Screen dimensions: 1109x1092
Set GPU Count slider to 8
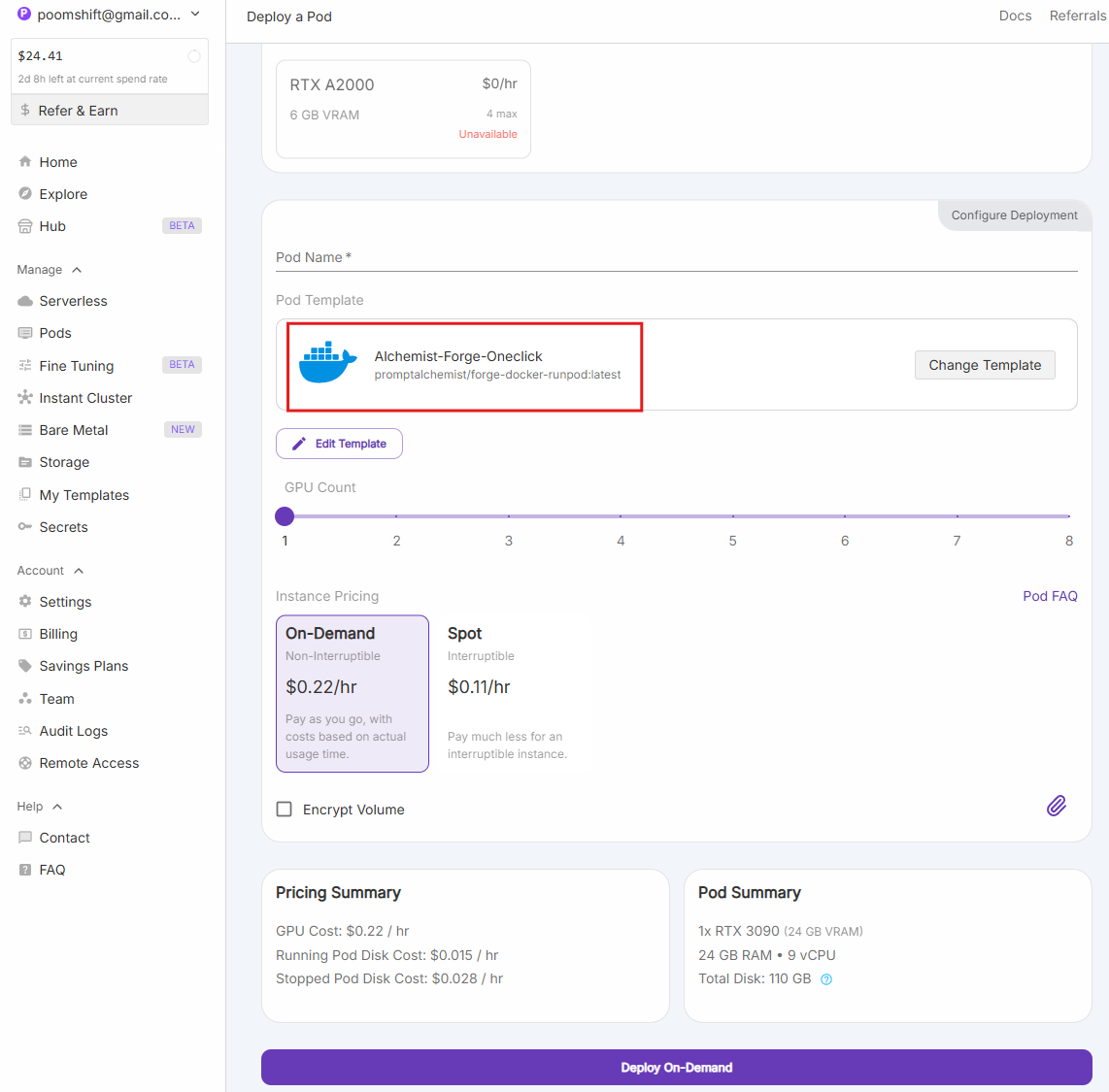click(x=1068, y=516)
